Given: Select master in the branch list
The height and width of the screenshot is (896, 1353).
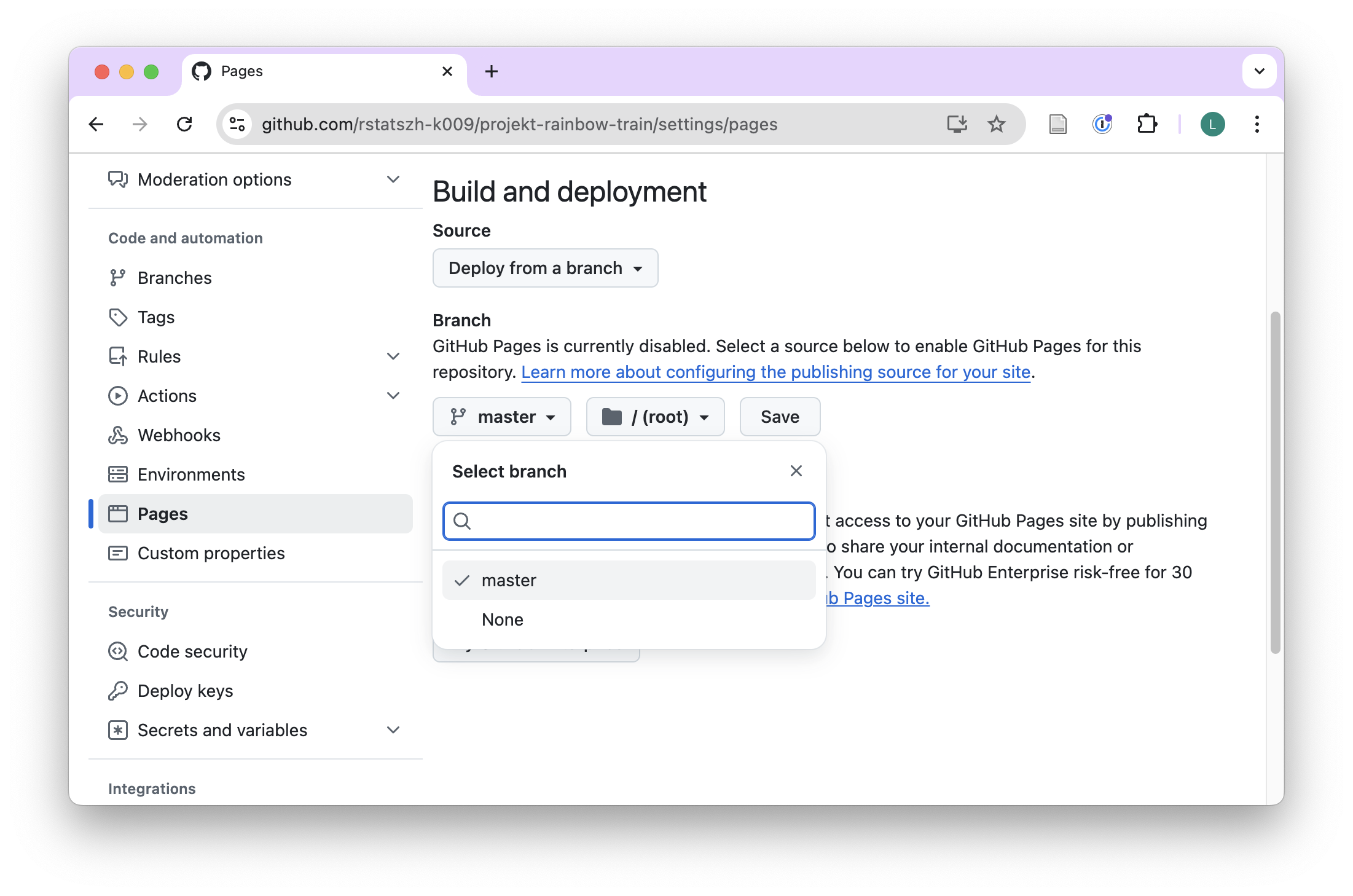Looking at the screenshot, I should [x=629, y=580].
